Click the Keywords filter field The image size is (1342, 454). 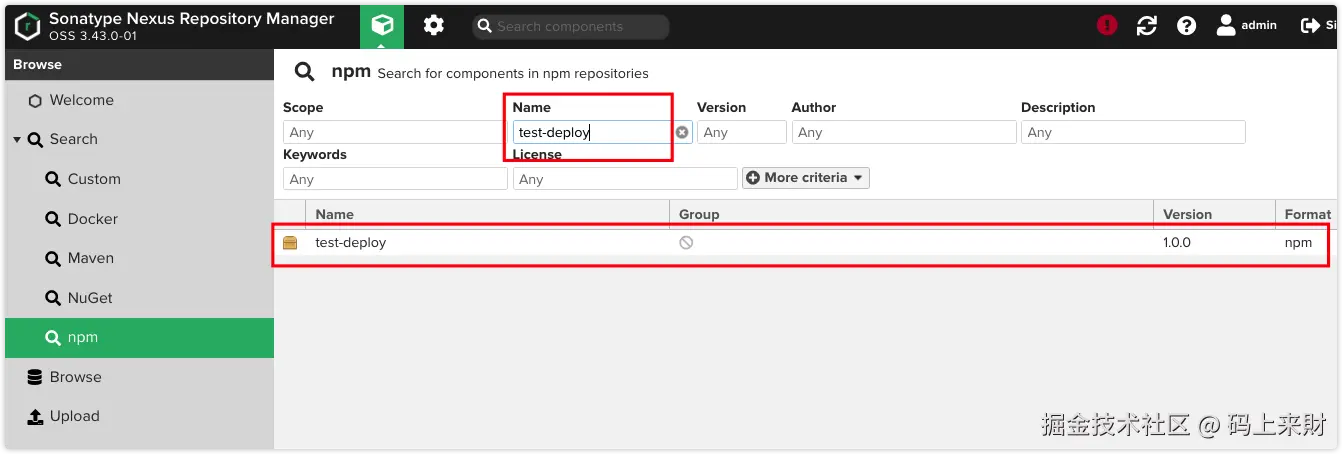coord(395,179)
